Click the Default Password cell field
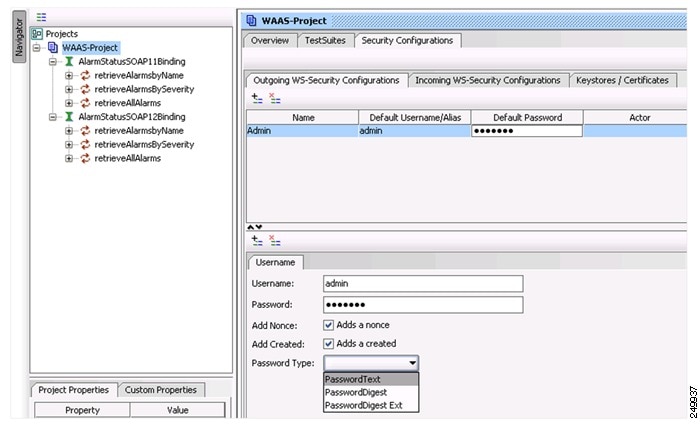700x429 pixels. click(x=527, y=131)
